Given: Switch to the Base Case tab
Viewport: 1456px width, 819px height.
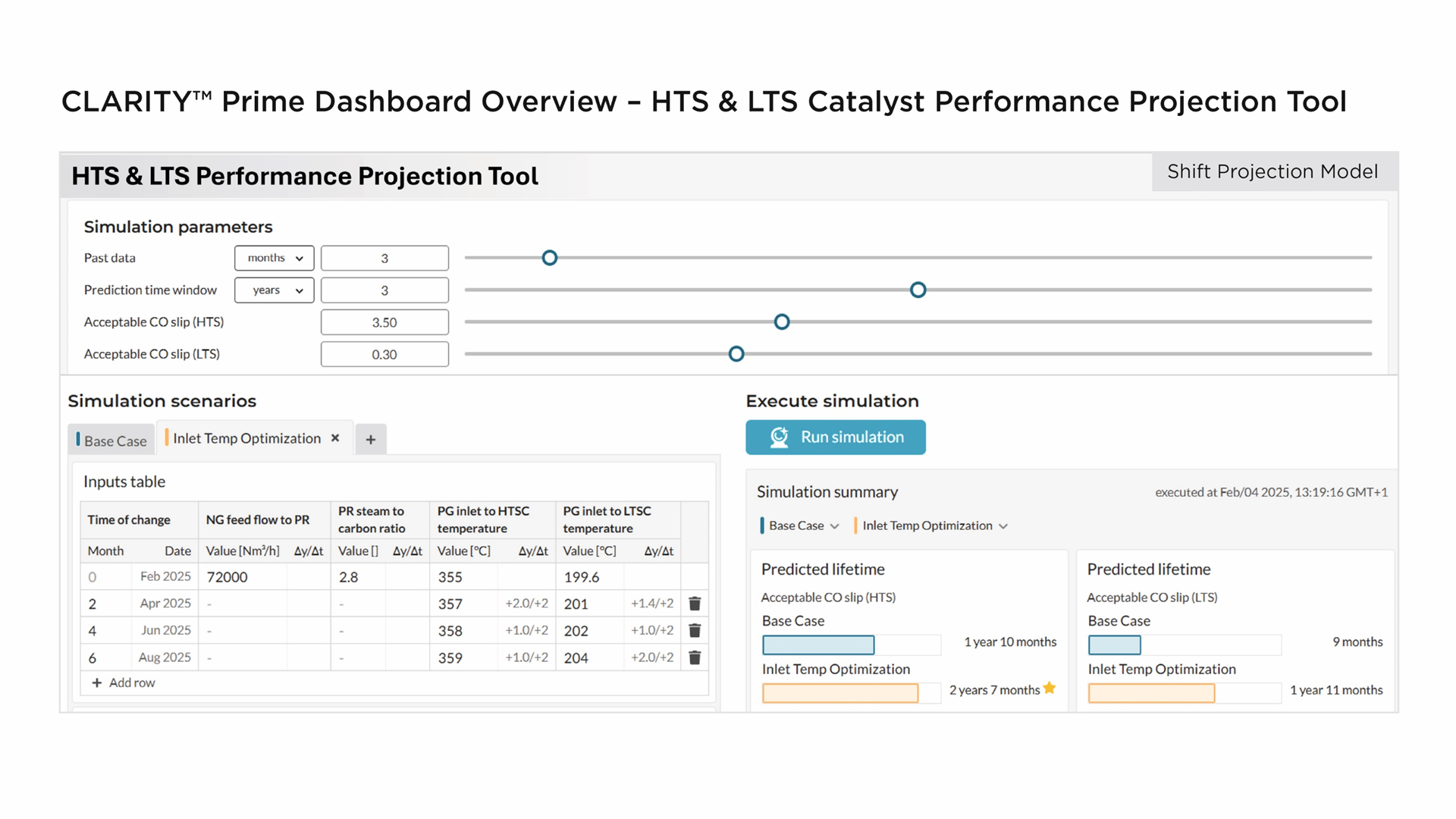Looking at the screenshot, I should coord(111,441).
